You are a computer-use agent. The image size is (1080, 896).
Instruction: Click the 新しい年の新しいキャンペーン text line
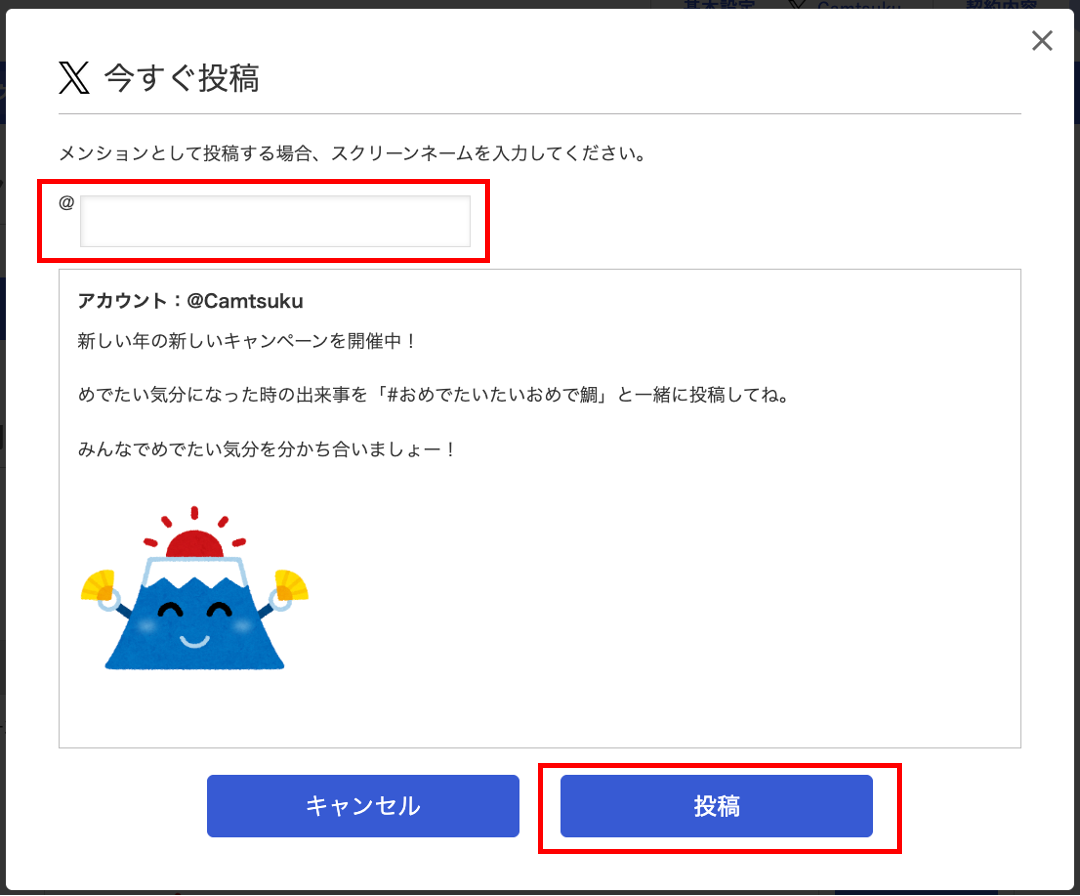[247, 341]
